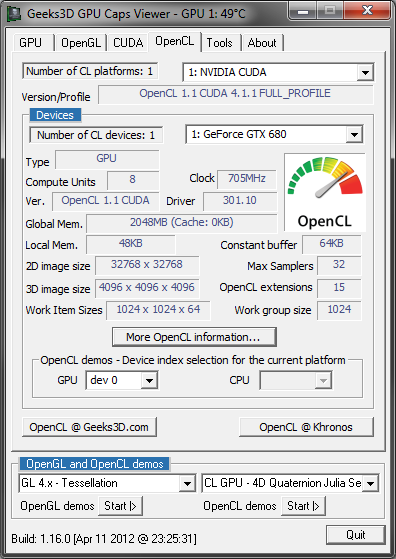
Task: Click the Compute Units value 8
Action: pos(133,180)
